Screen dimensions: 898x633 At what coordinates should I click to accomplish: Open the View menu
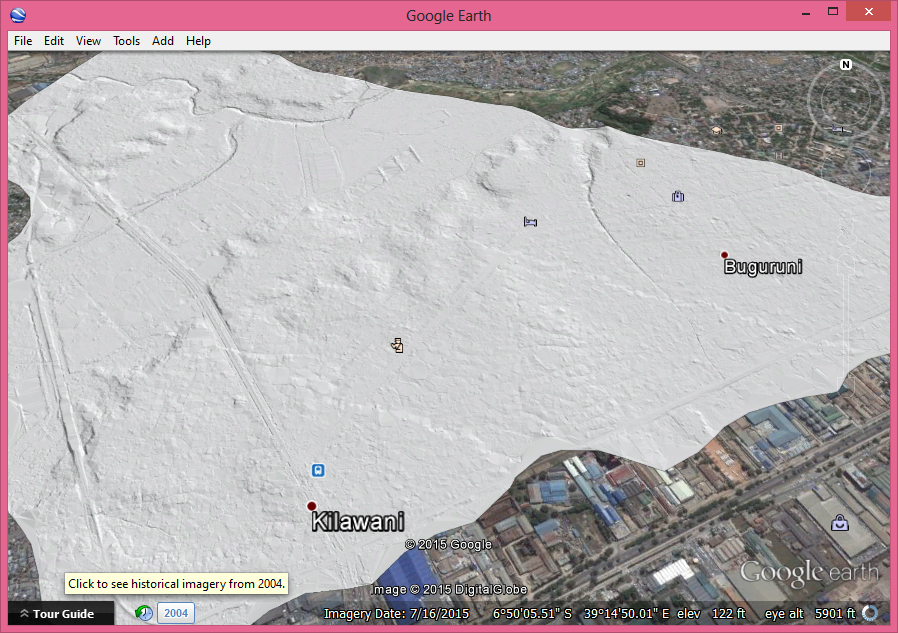point(88,41)
